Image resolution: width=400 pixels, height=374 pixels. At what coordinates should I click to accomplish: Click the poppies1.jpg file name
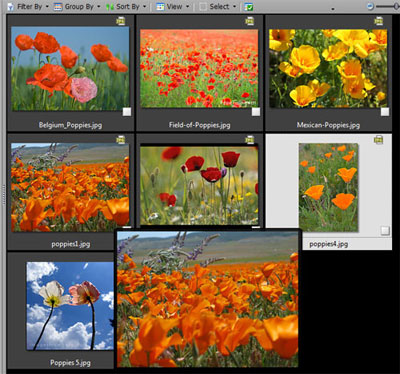click(x=71, y=244)
